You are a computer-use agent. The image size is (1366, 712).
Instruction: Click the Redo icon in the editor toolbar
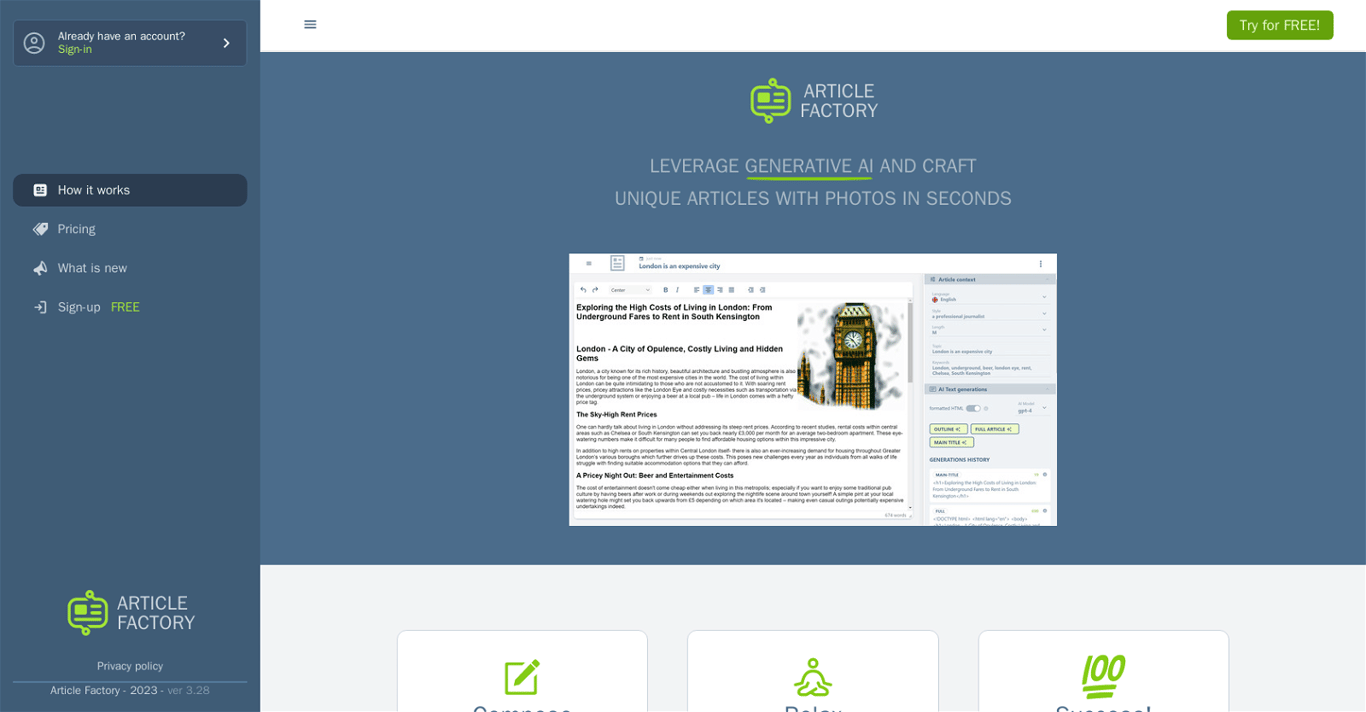(x=595, y=290)
